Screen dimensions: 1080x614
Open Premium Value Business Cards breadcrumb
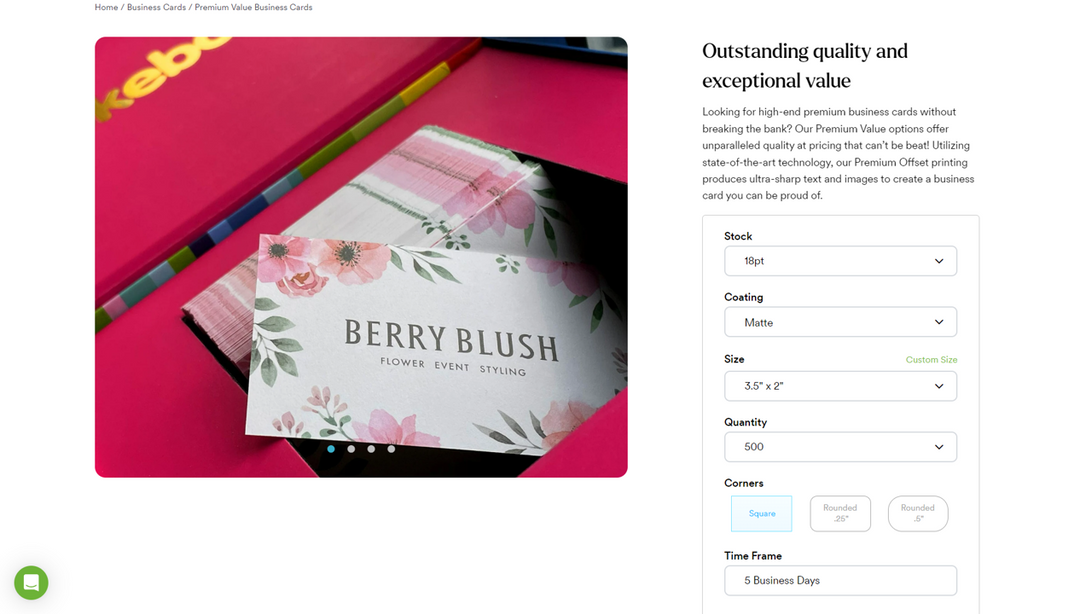(x=253, y=7)
